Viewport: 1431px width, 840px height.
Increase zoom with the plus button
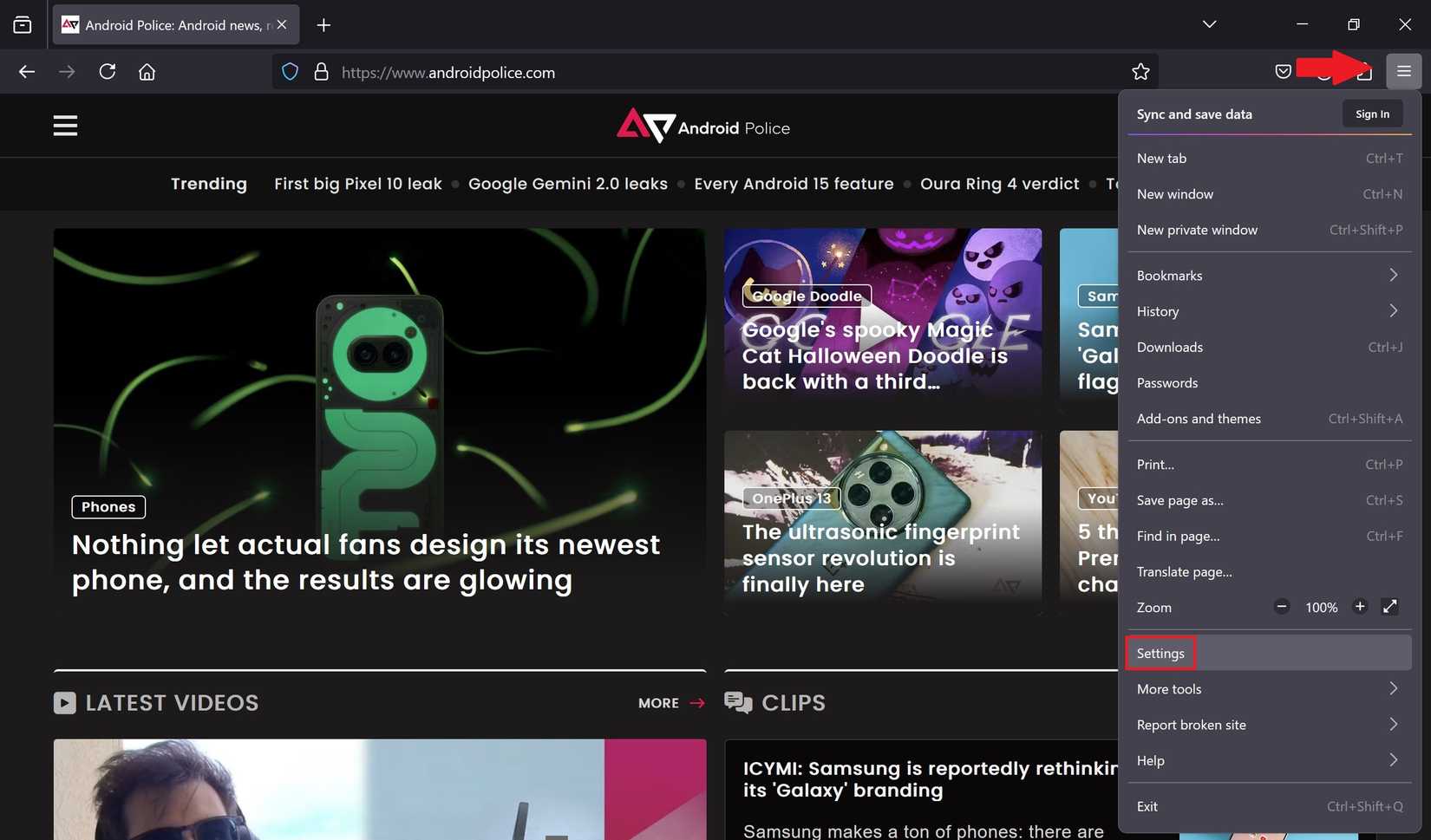coord(1360,607)
